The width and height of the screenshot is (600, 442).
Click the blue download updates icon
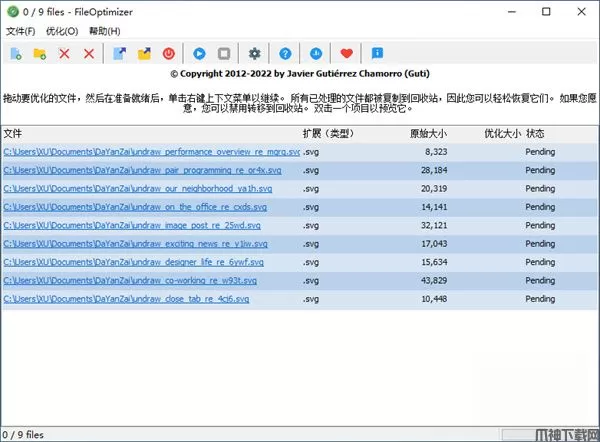point(317,53)
